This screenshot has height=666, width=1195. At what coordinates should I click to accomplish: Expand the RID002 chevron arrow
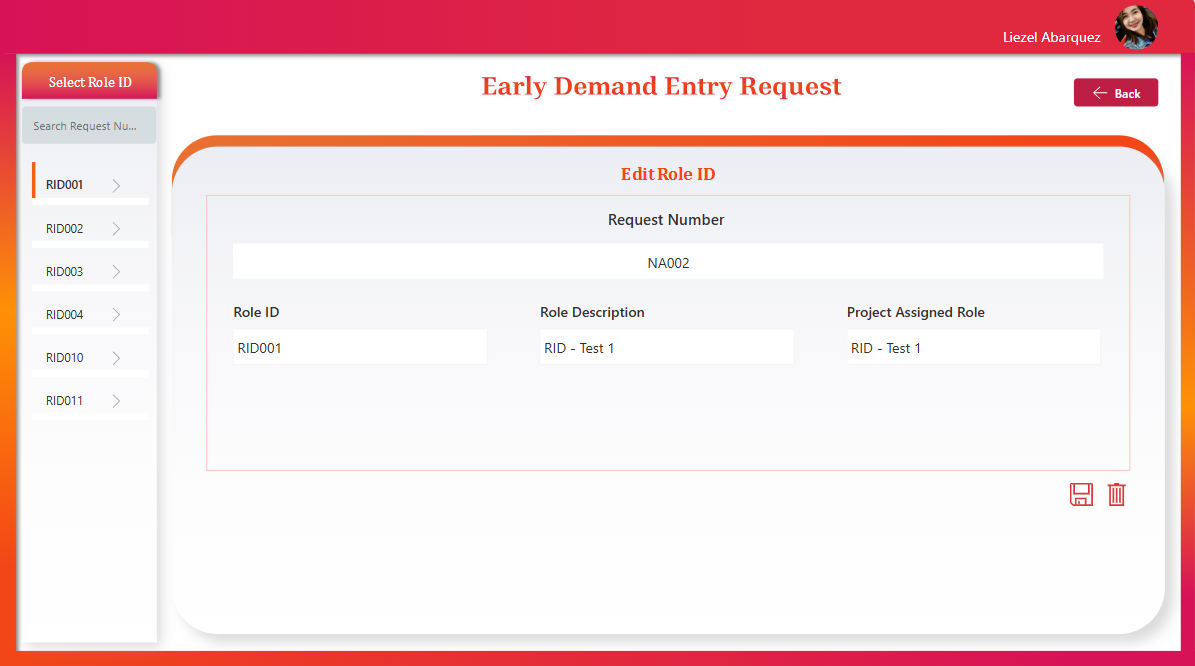coord(116,229)
